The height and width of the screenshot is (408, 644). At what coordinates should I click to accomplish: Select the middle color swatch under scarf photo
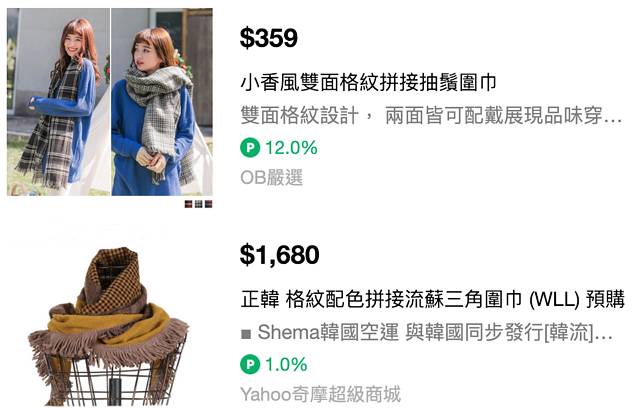click(198, 204)
